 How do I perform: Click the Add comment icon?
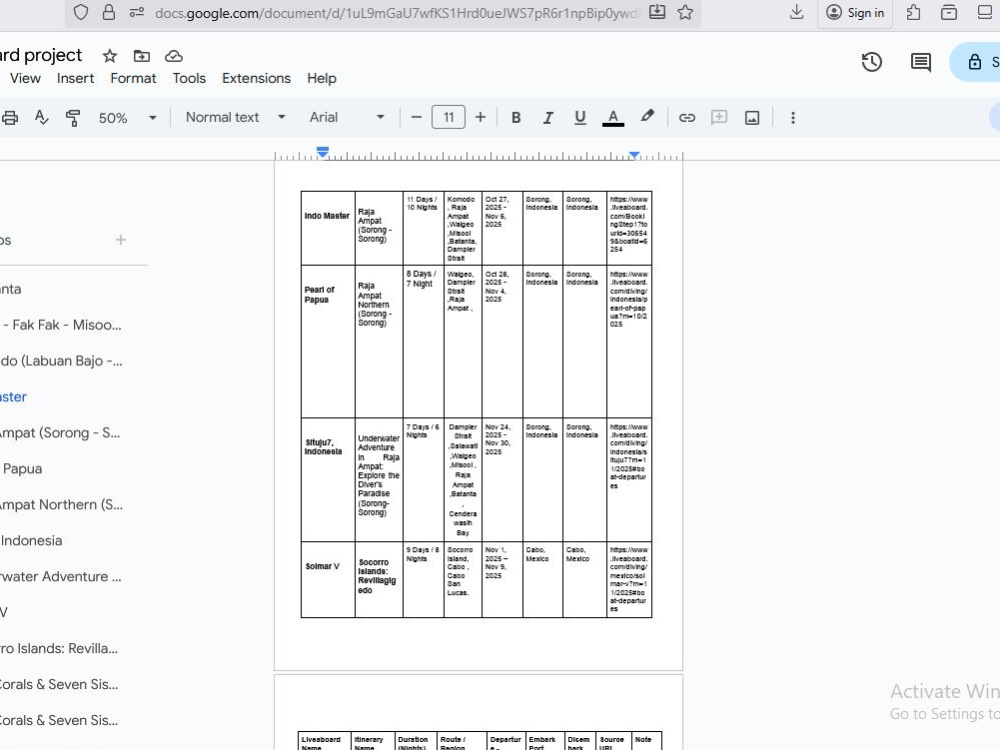coord(719,117)
